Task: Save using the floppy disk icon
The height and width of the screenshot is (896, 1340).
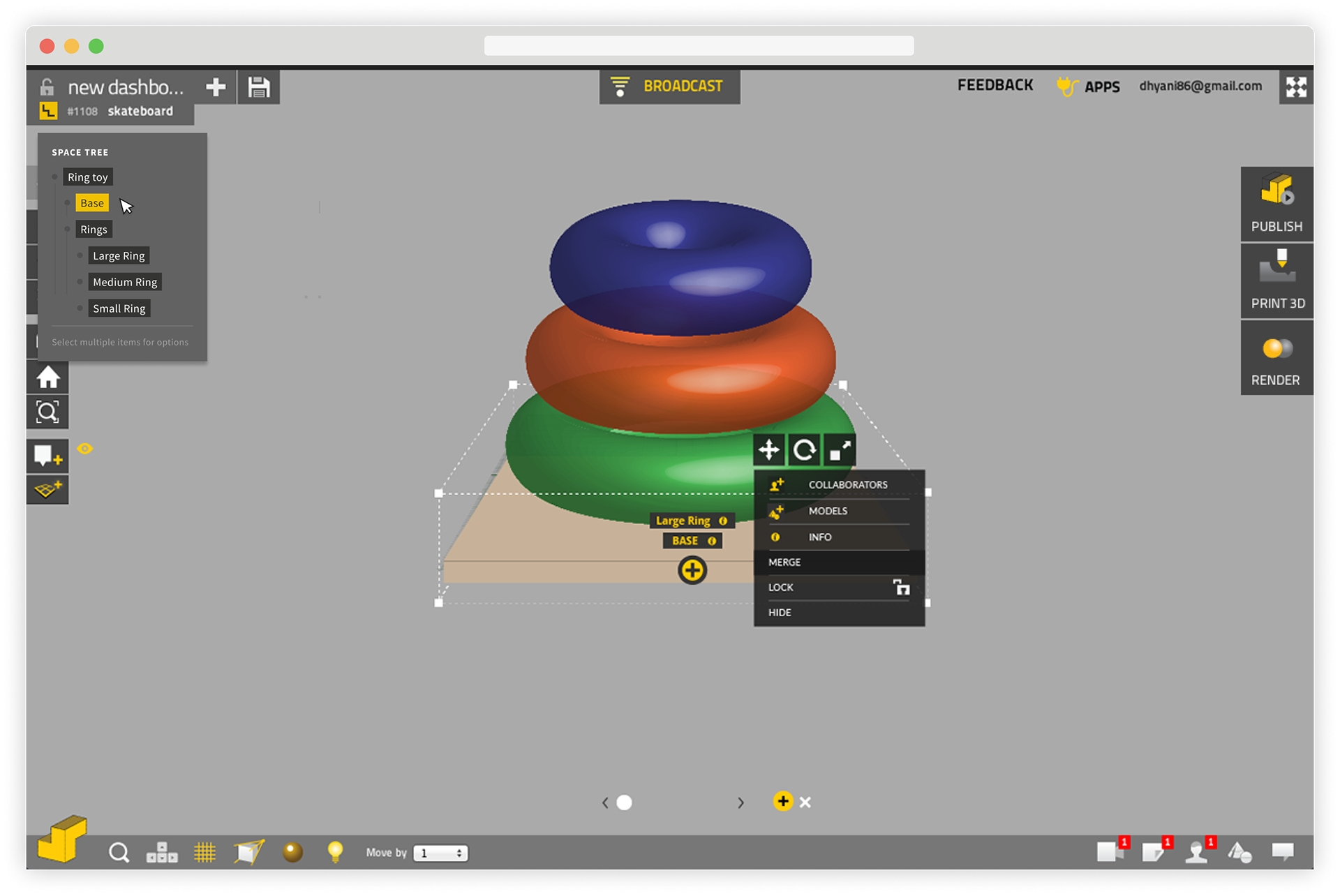Action: pos(259,87)
